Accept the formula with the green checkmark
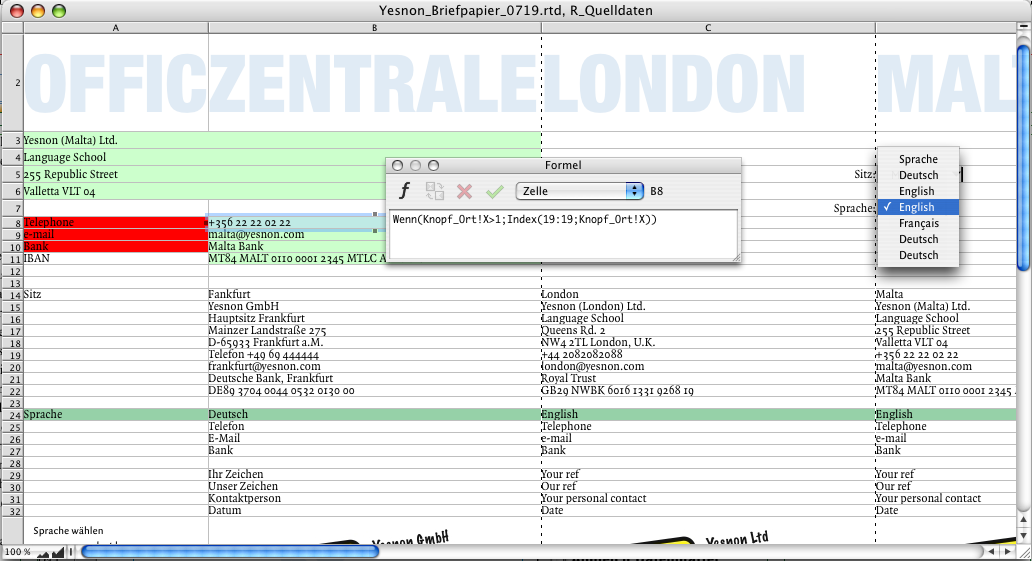This screenshot has height=561, width=1032. [494, 191]
